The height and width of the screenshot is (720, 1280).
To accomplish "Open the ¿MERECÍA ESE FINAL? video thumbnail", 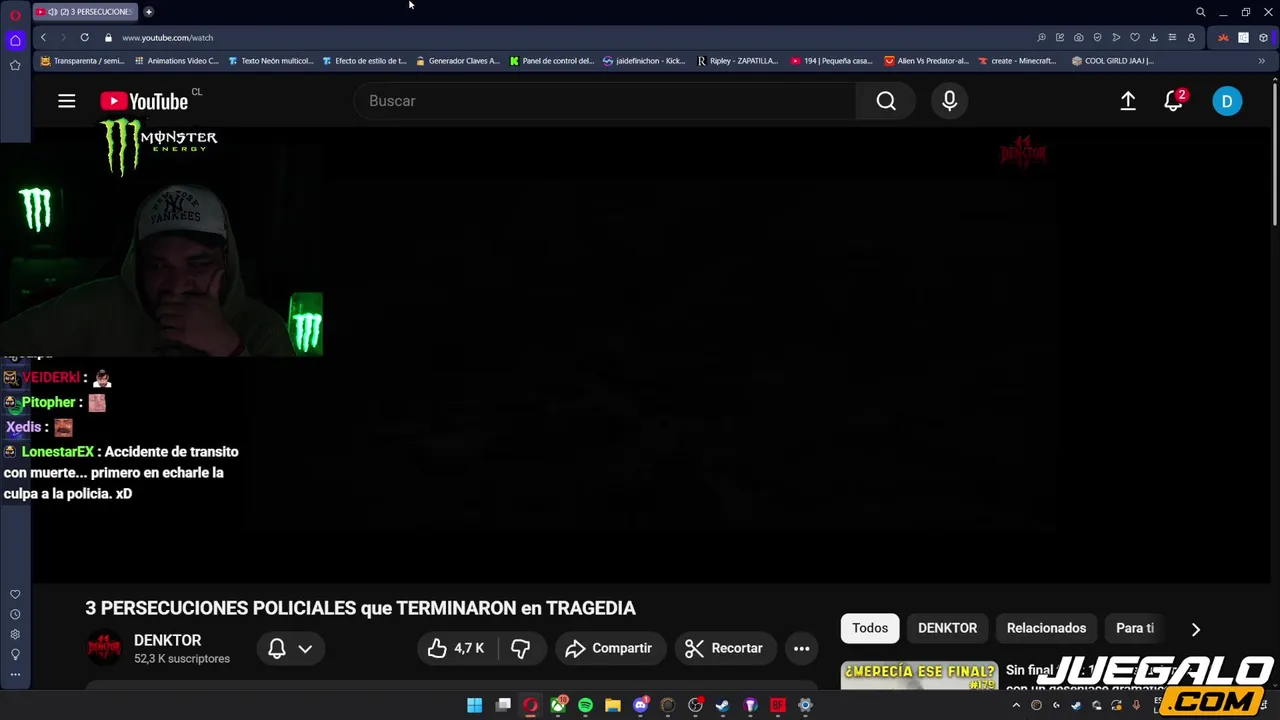I will 919,675.
